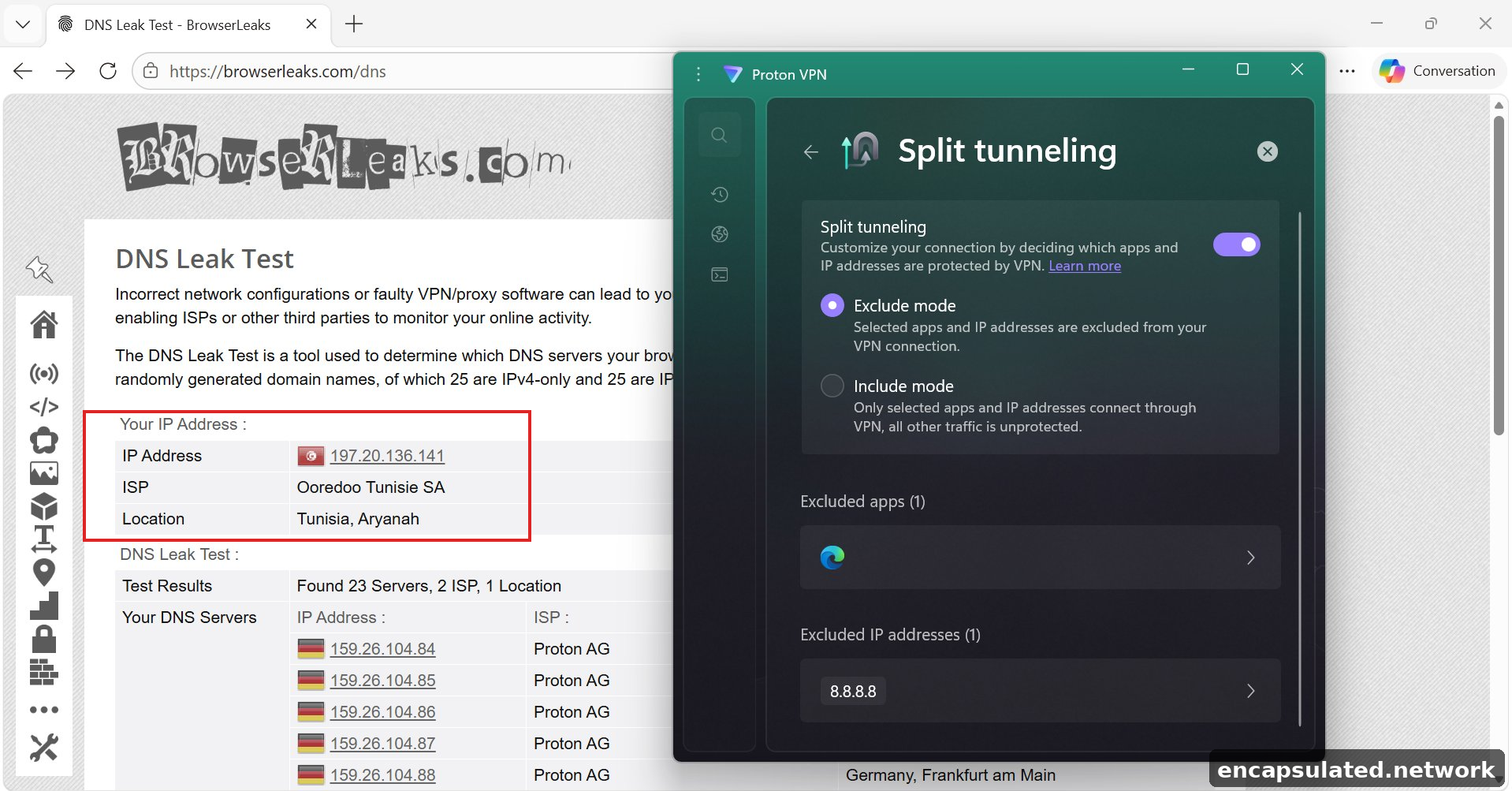Click the pin icon above the sidebar
The width and height of the screenshot is (1512, 791).
(x=39, y=270)
